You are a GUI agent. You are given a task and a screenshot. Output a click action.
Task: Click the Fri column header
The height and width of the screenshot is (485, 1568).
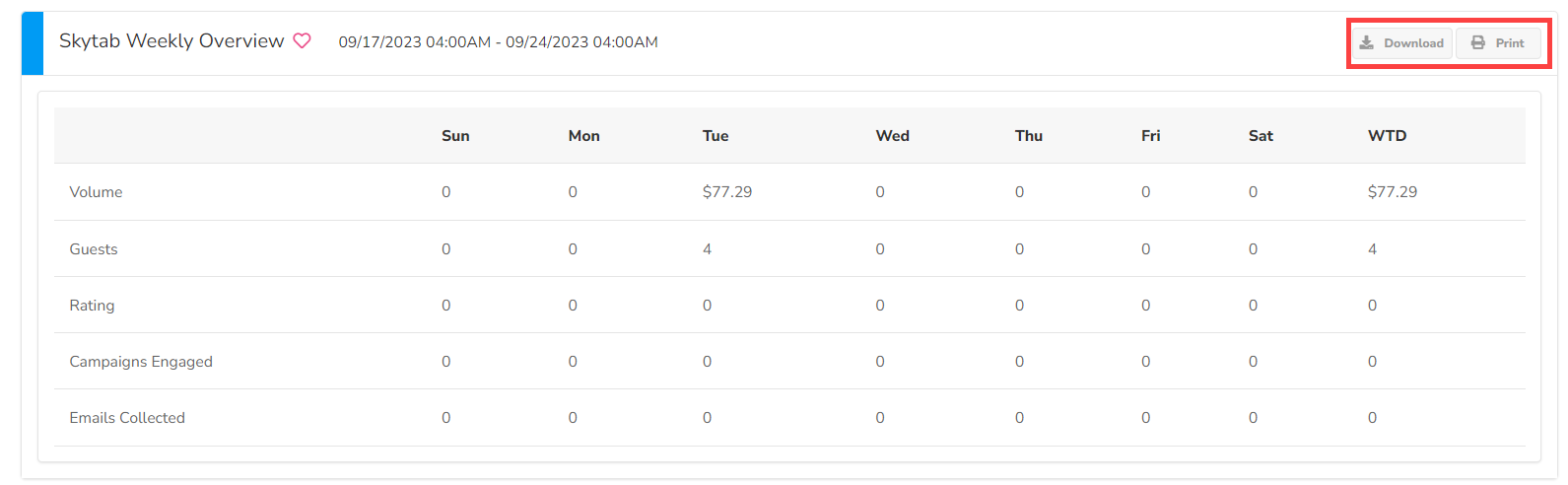pyautogui.click(x=1150, y=136)
